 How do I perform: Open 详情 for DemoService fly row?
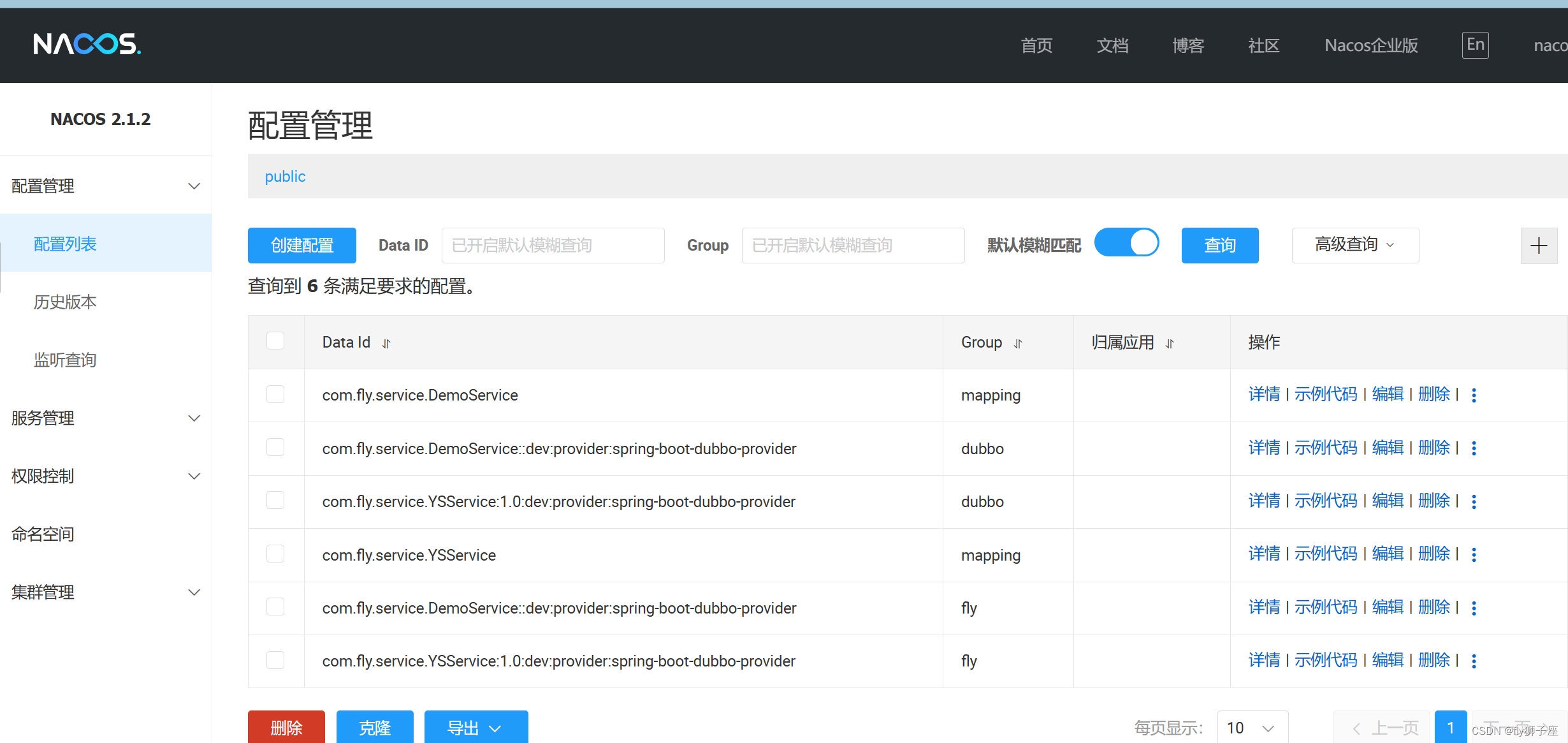click(1264, 607)
